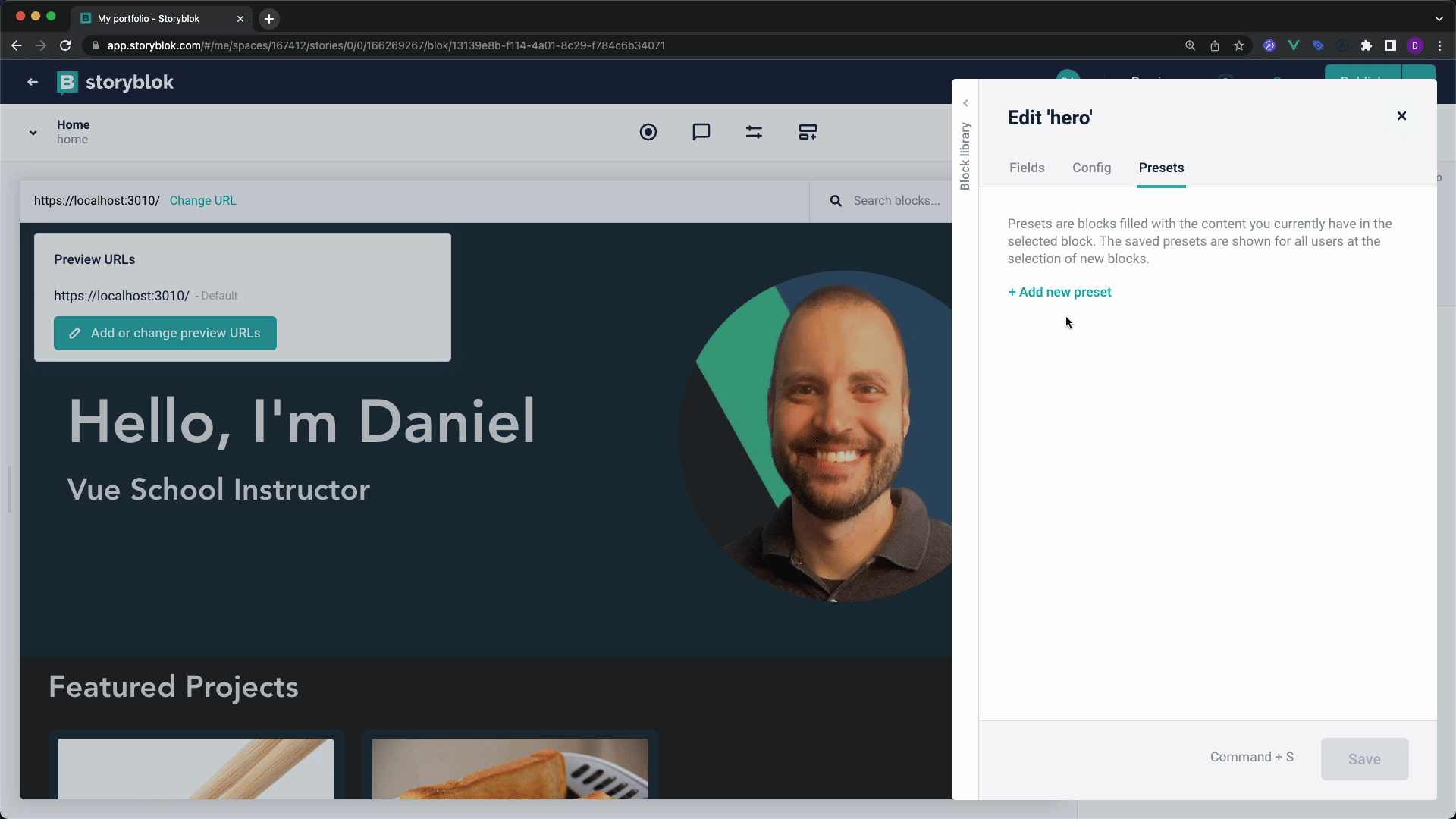Click the add block layout icon

click(808, 132)
